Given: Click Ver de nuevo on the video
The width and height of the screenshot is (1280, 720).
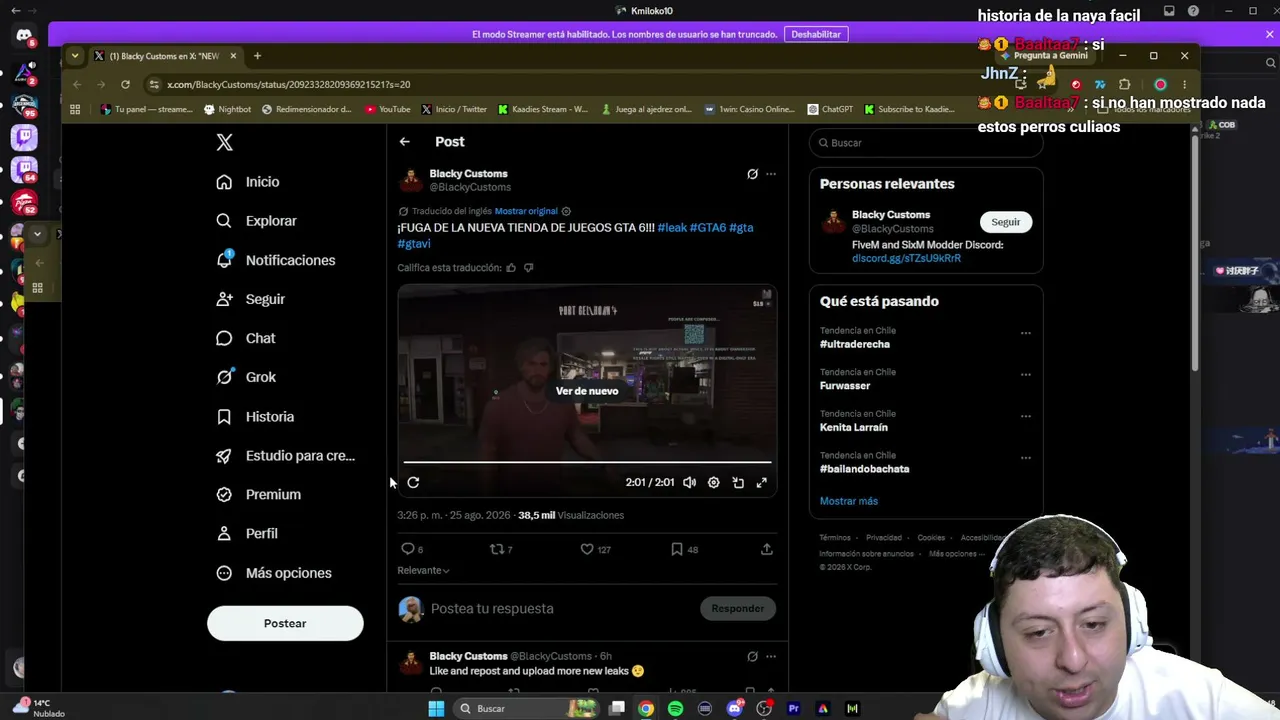Looking at the screenshot, I should click(587, 391).
